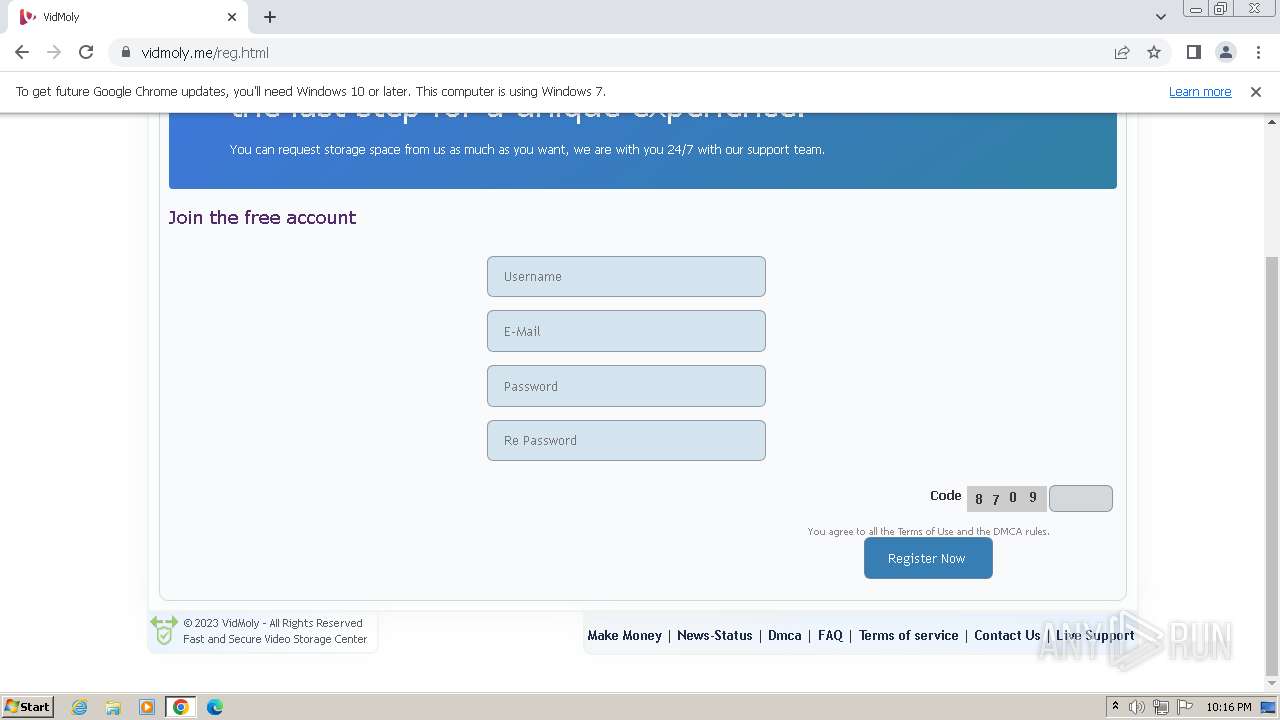Viewport: 1280px width, 720px height.
Task: Open the network tray icon
Action: click(1161, 707)
